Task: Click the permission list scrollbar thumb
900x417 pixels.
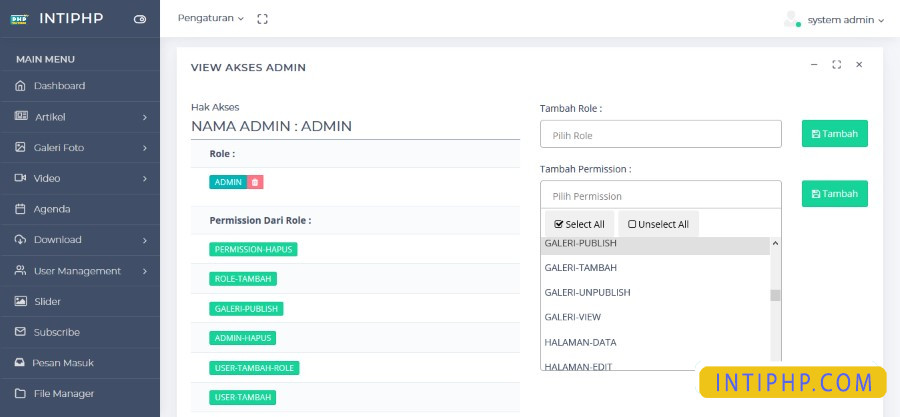Action: click(775, 295)
